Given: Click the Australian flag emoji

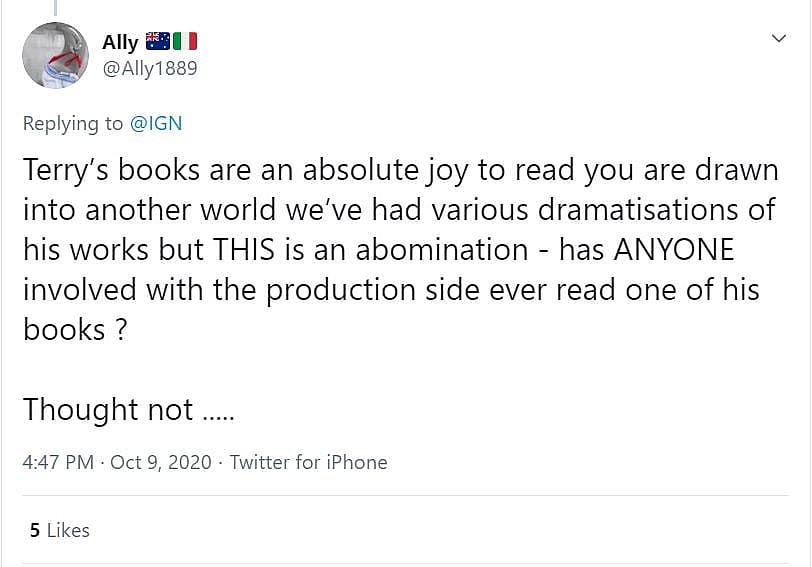Looking at the screenshot, I should coord(158,41).
